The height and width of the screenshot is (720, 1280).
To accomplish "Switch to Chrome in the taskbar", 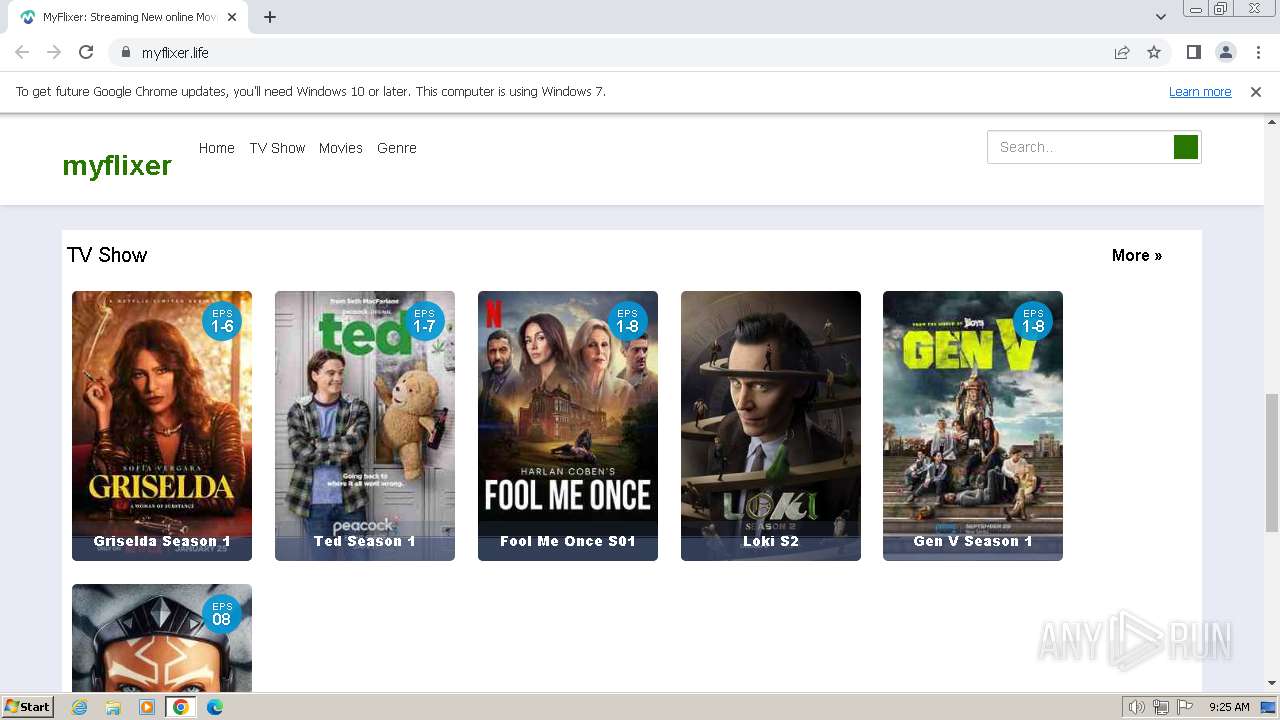I will tap(180, 707).
